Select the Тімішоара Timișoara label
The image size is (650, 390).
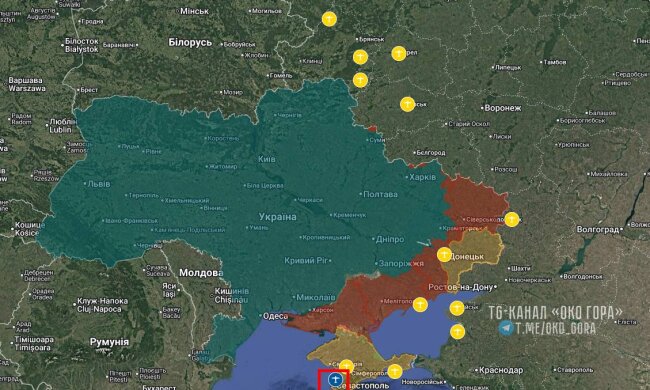(x=34, y=344)
